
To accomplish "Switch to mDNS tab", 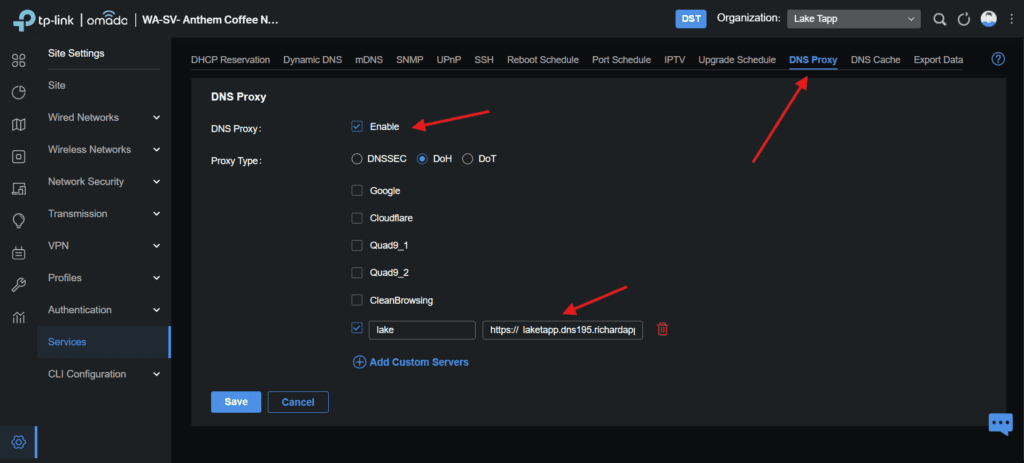I will coord(369,59).
